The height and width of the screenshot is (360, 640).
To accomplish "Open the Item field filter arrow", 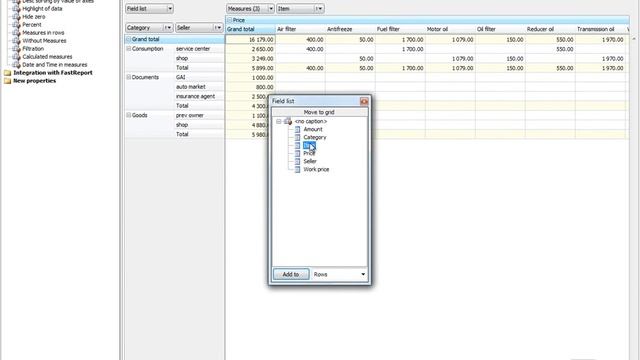I will pos(319,9).
